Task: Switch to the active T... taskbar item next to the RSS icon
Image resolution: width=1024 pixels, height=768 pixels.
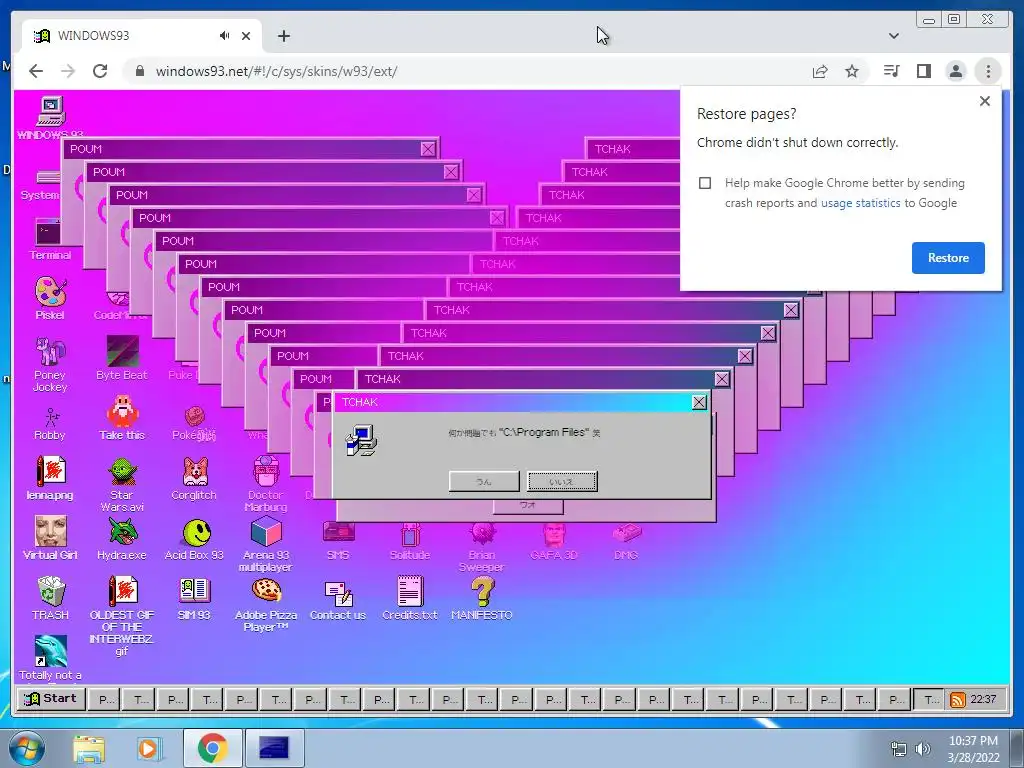Action: point(929,699)
